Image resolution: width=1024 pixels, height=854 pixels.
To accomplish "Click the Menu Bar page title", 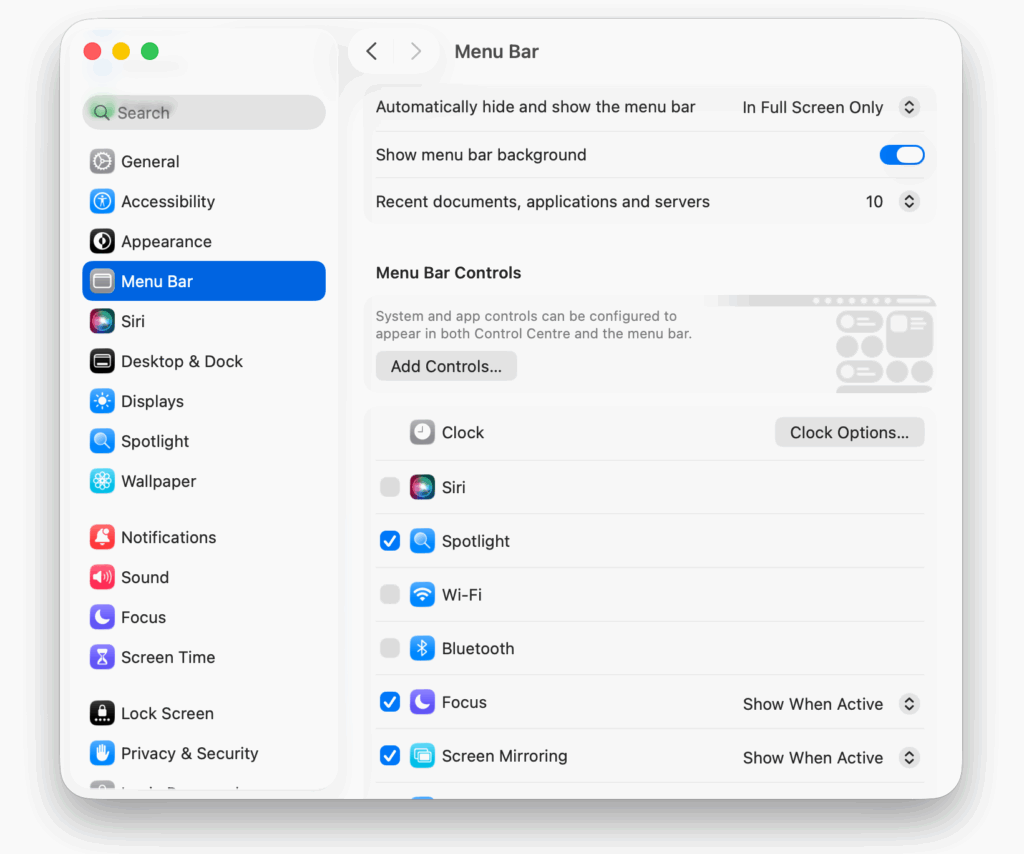I will coord(496,52).
